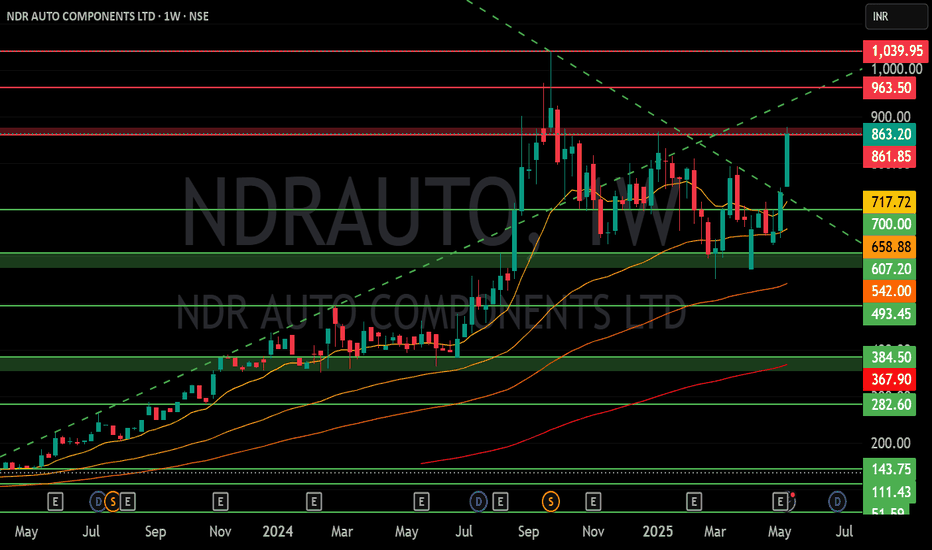Image resolution: width=932 pixels, height=550 pixels.
Task: Click the 143.75 green price label
Action: coord(890,469)
